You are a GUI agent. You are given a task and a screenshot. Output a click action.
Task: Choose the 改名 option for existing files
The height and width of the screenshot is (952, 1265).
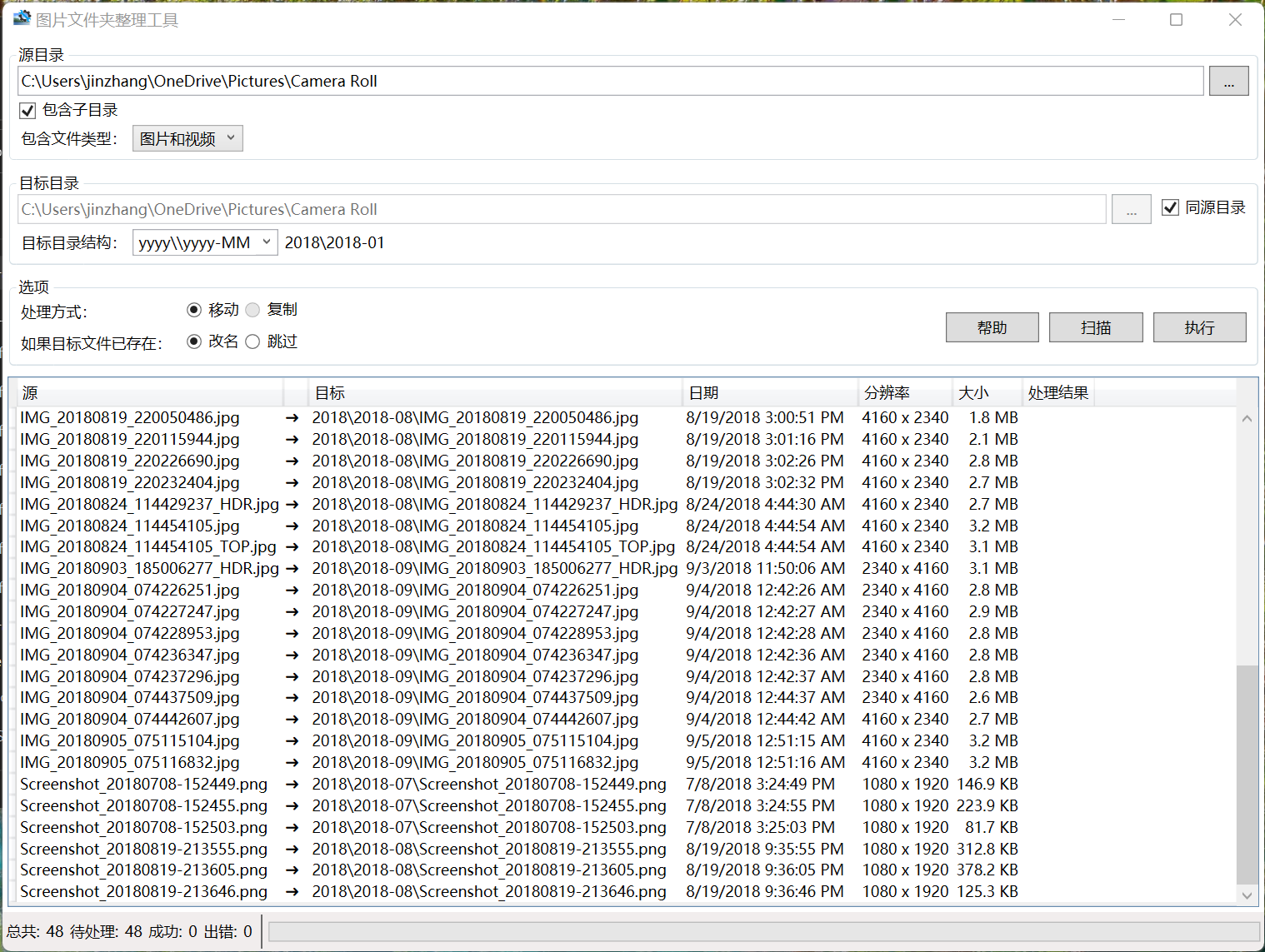[194, 341]
